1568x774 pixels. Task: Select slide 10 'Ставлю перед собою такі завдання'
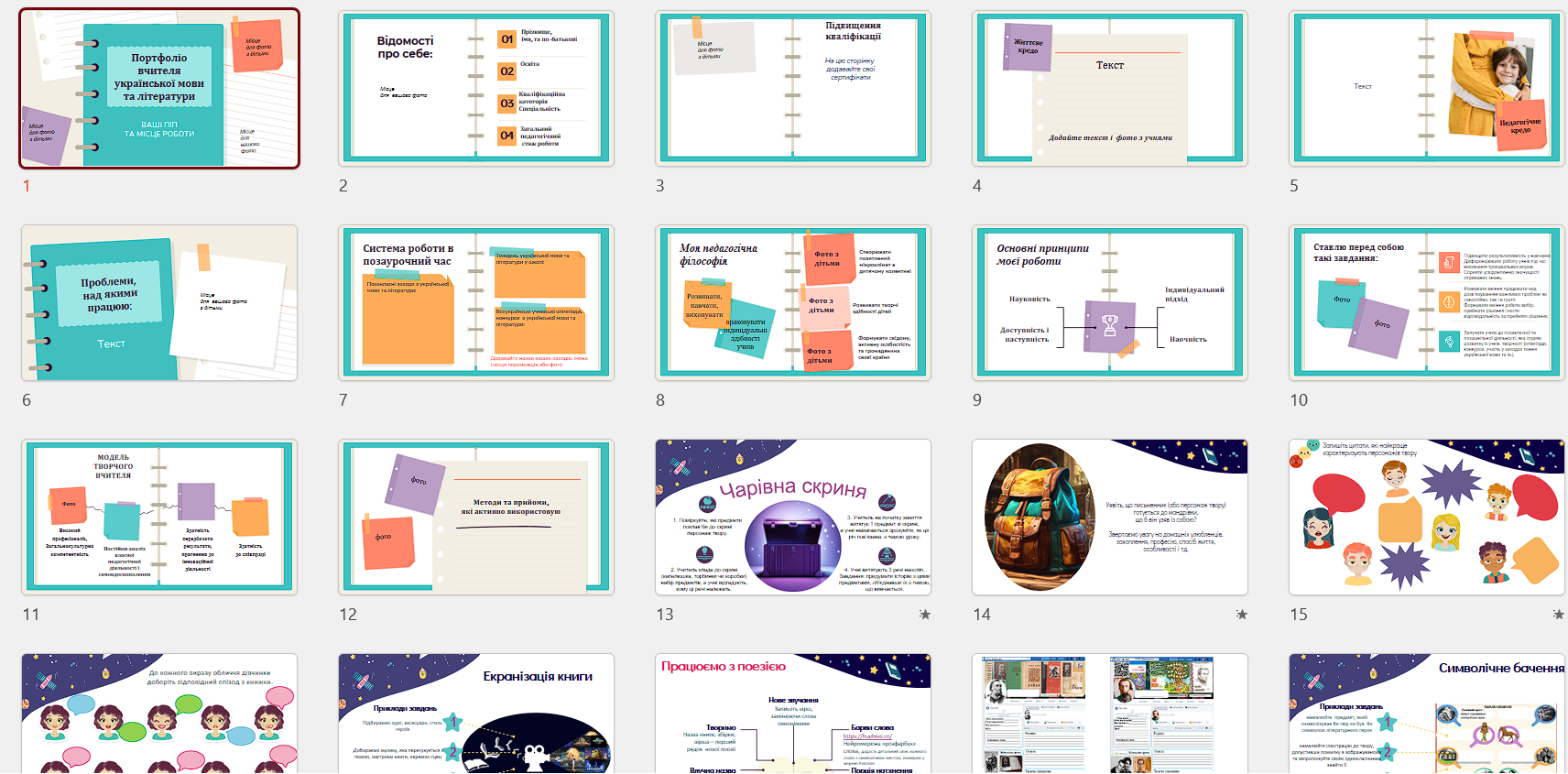[1427, 303]
